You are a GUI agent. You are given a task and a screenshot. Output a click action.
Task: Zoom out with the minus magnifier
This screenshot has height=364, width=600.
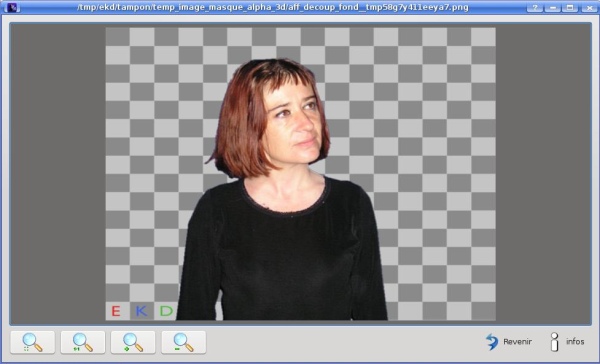click(183, 342)
